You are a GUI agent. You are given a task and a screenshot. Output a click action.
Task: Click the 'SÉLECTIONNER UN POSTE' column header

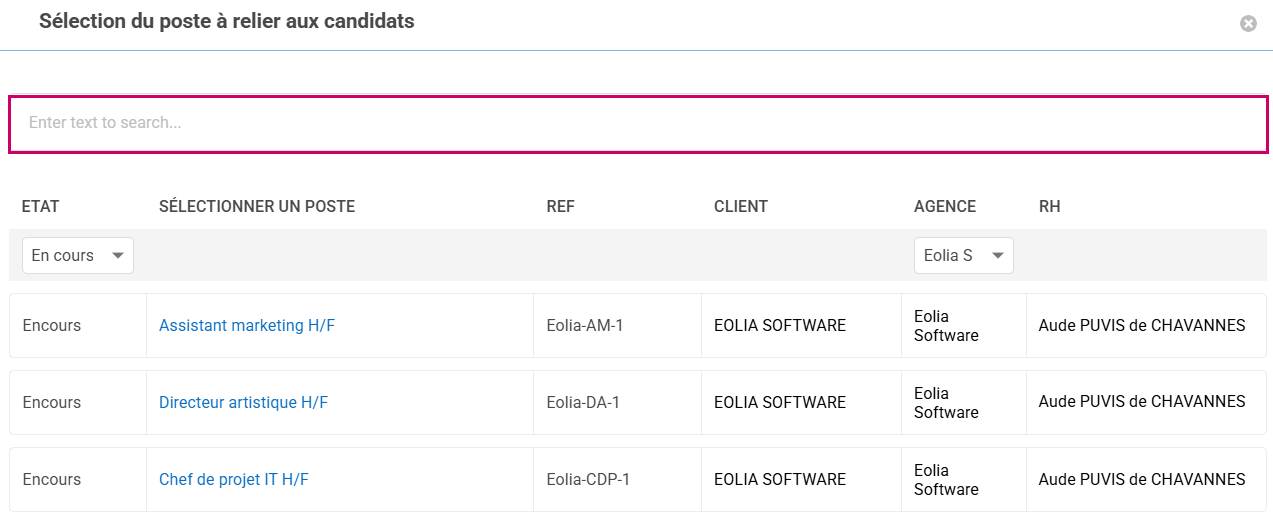(x=257, y=207)
